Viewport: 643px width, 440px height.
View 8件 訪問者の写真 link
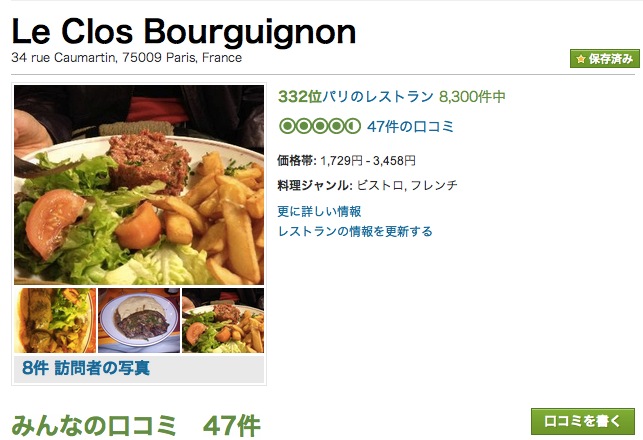click(86, 367)
